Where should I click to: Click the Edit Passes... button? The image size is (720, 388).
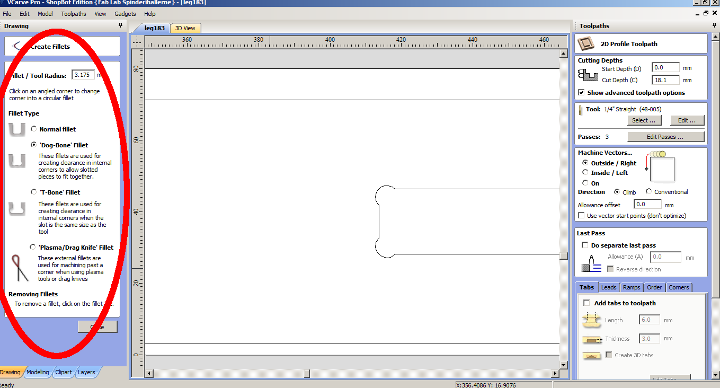pyautogui.click(x=665, y=137)
